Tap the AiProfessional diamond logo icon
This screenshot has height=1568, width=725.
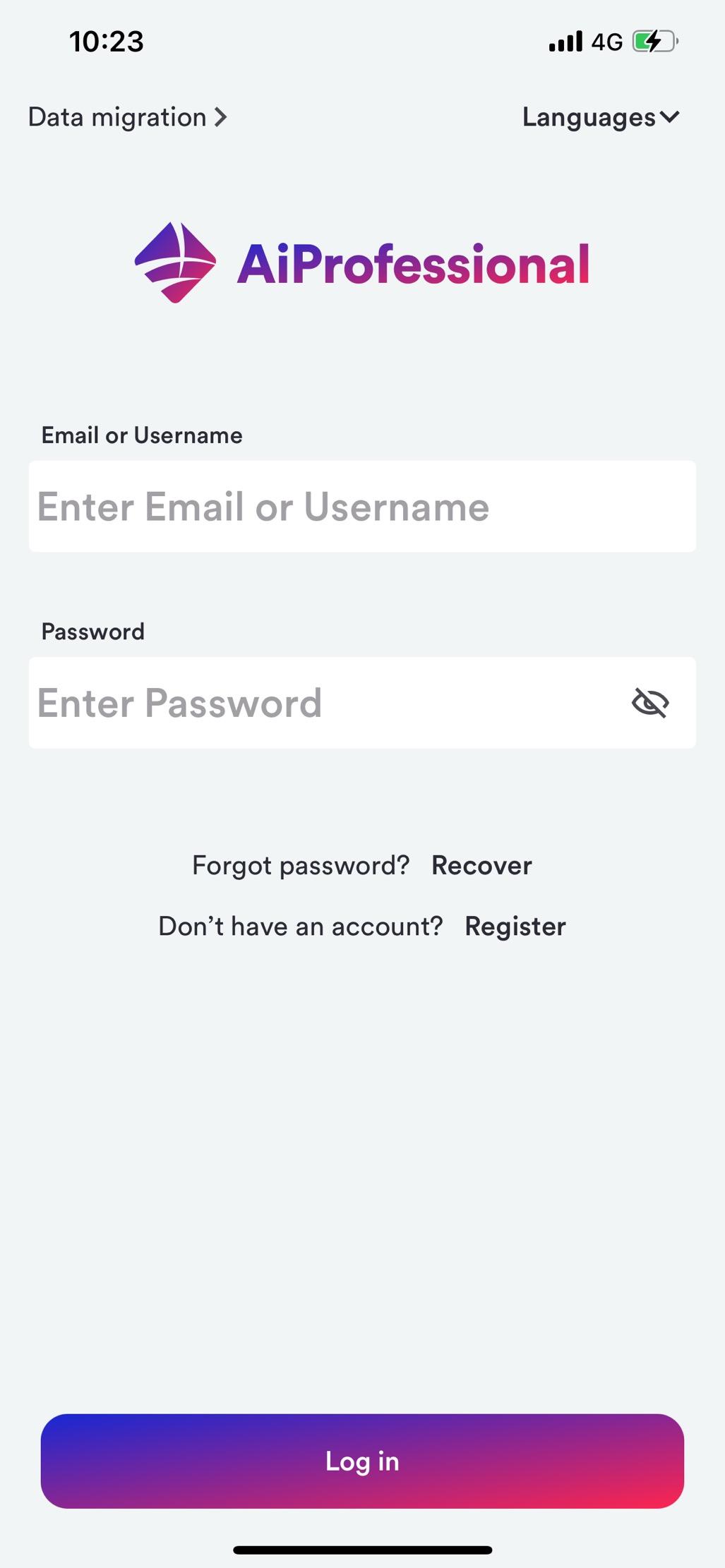pyautogui.click(x=175, y=263)
